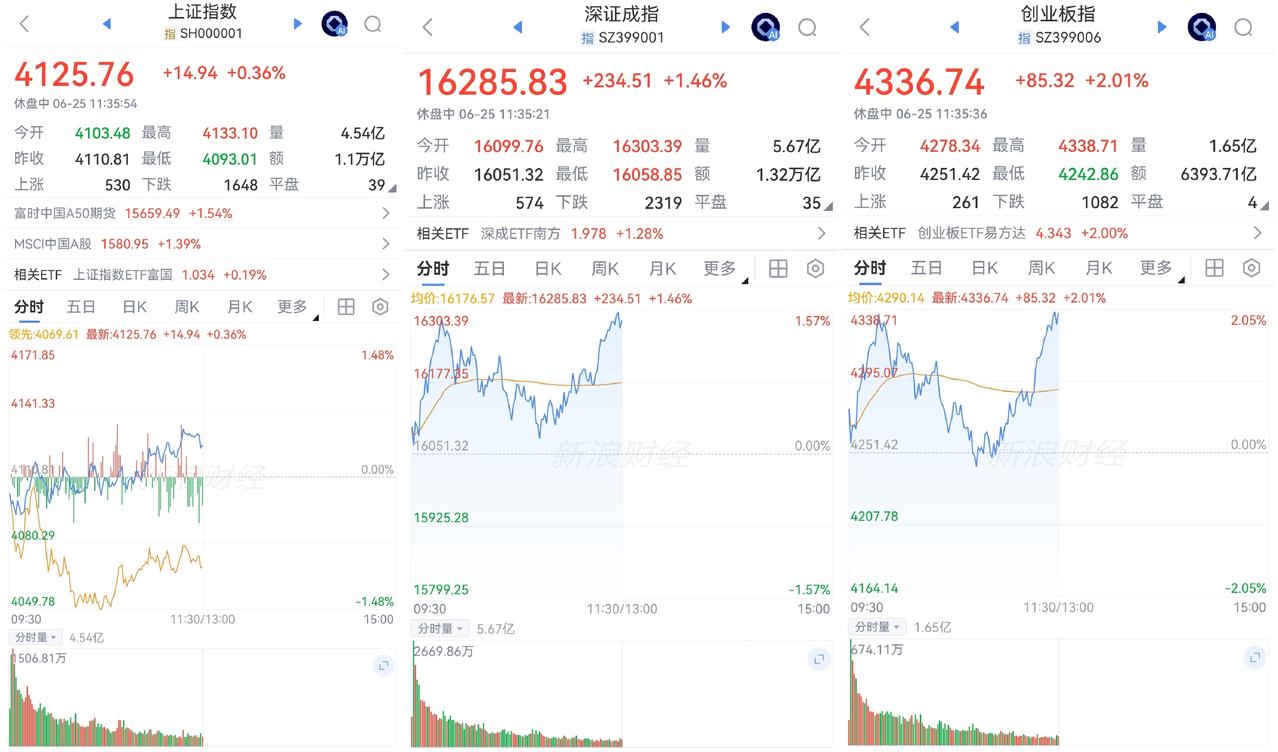Go back from the 上证指数 panel

click(x=24, y=24)
